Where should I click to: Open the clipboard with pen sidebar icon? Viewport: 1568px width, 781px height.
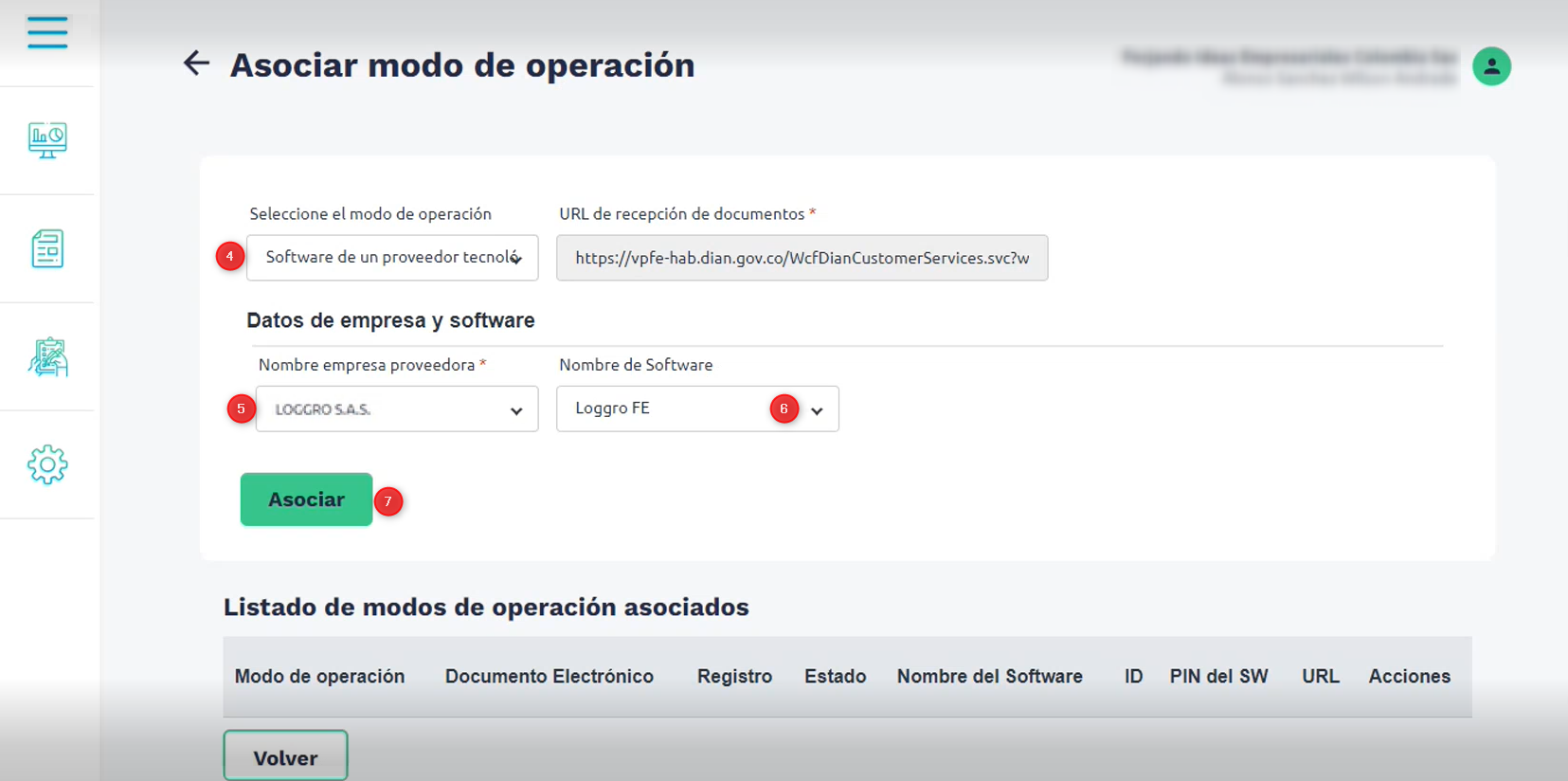[47, 357]
